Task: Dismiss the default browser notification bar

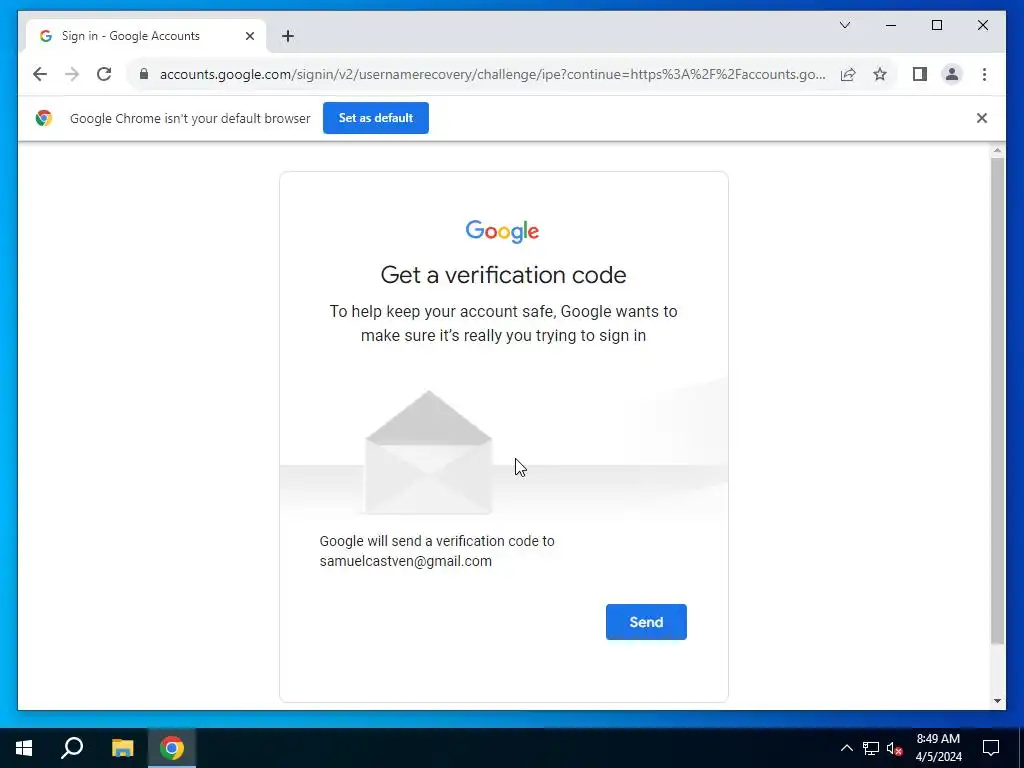Action: pos(982,118)
